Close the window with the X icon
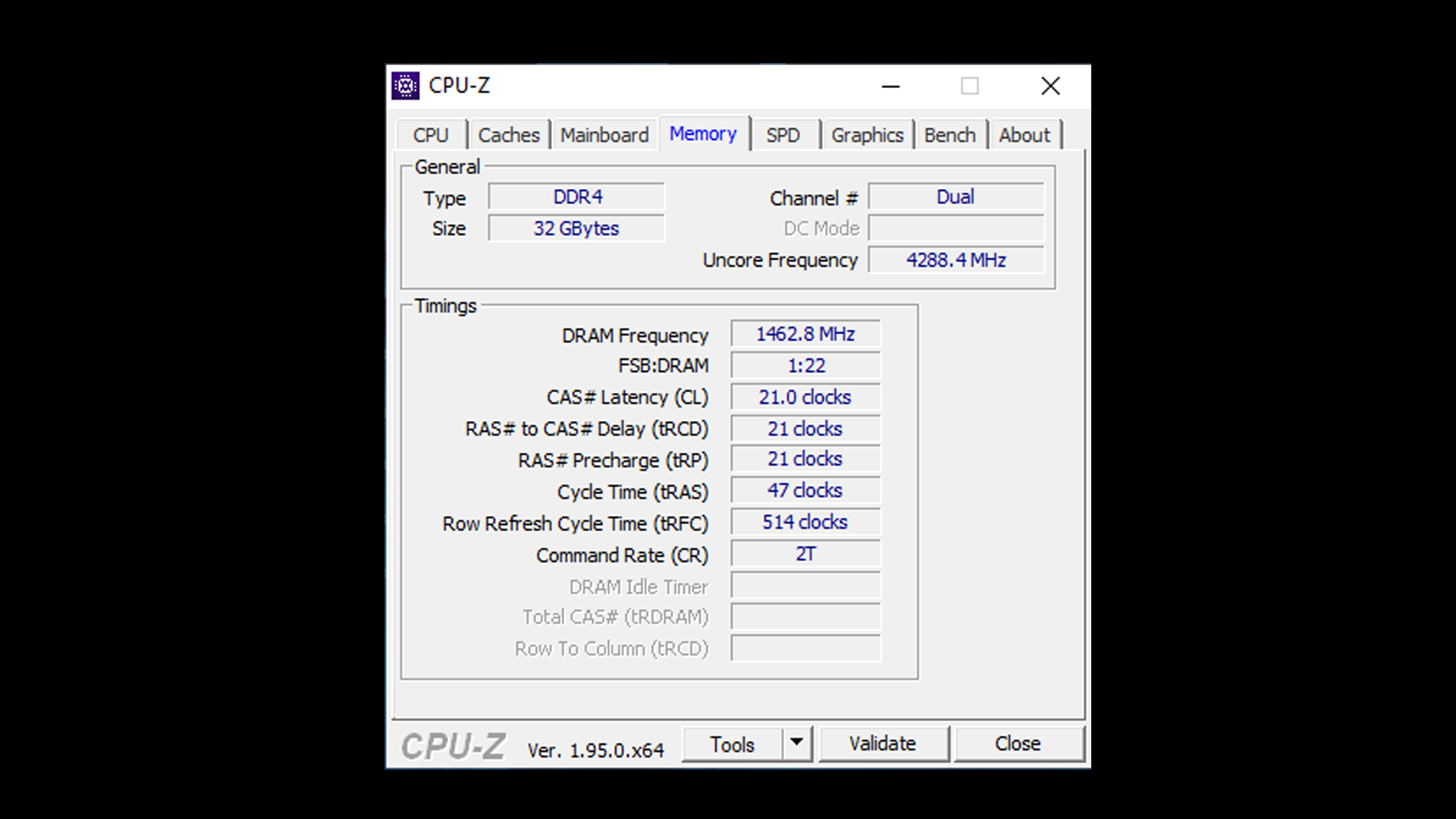Viewport: 1456px width, 819px height. point(1050,86)
